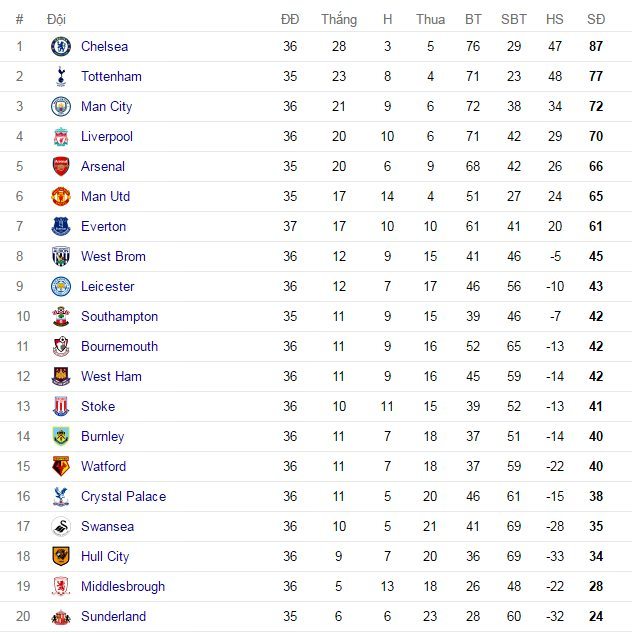Click the SĐ points column header
The image size is (632, 632).
596,19
